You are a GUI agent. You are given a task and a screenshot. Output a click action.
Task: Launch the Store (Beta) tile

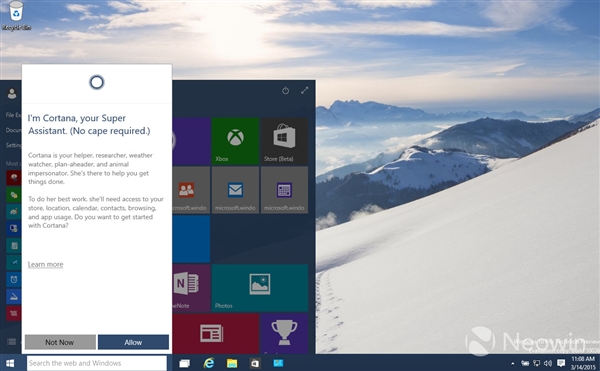[x=284, y=141]
